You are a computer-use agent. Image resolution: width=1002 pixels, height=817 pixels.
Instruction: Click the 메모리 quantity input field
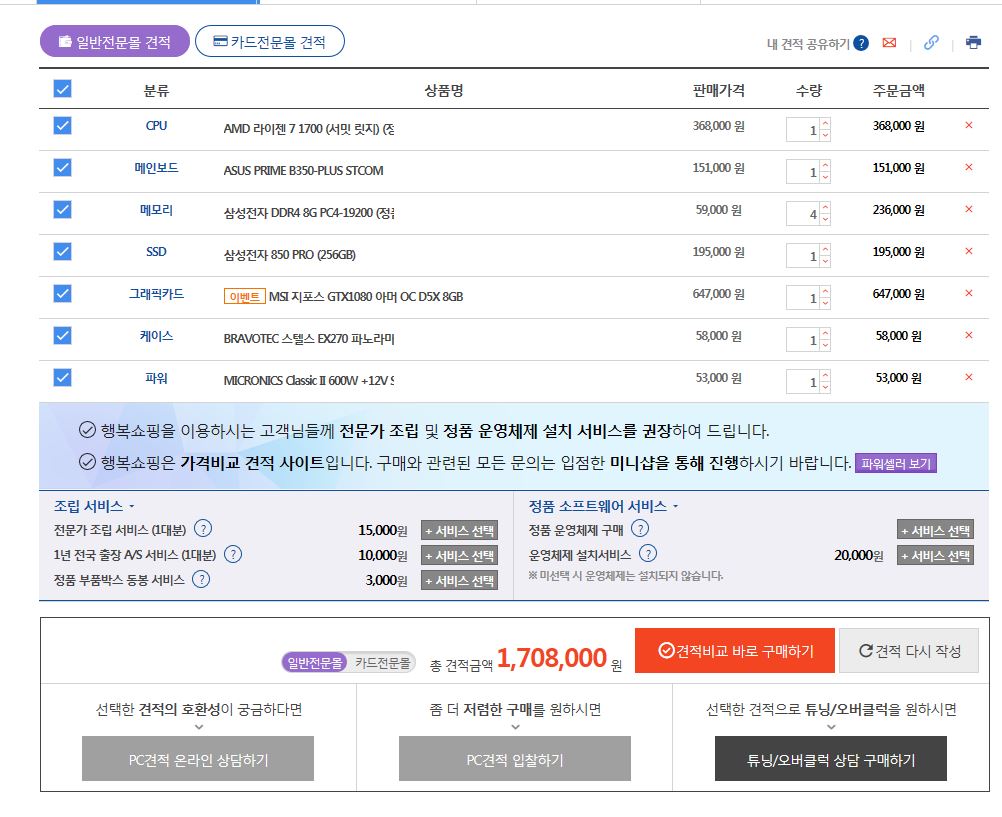tap(803, 214)
